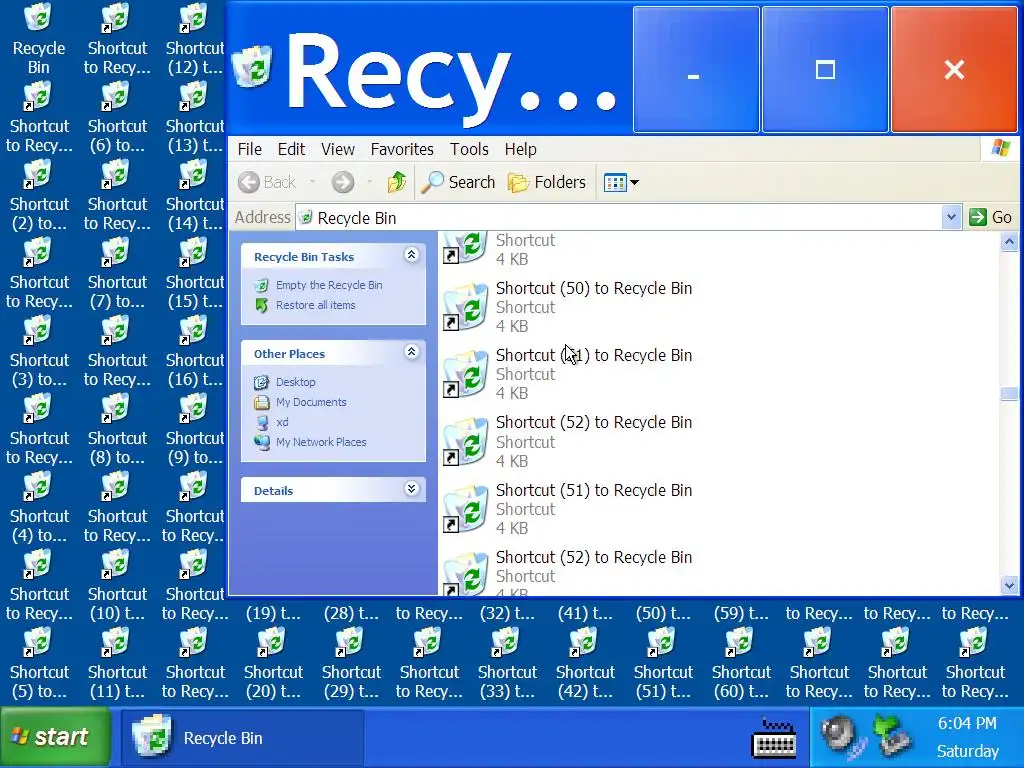Screen dimensions: 1024x768
Task: Collapse the Other Places panel
Action: pyautogui.click(x=411, y=352)
